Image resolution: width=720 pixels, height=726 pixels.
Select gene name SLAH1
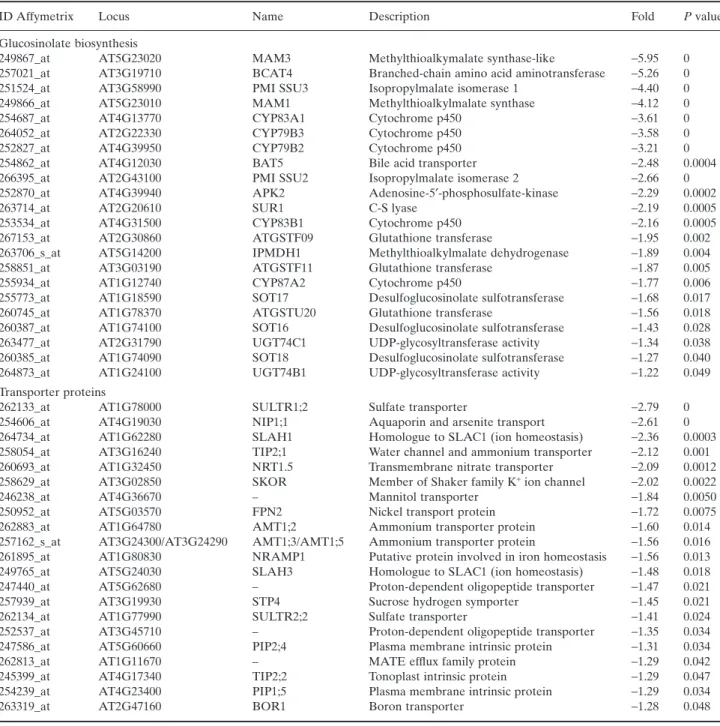coord(272,437)
